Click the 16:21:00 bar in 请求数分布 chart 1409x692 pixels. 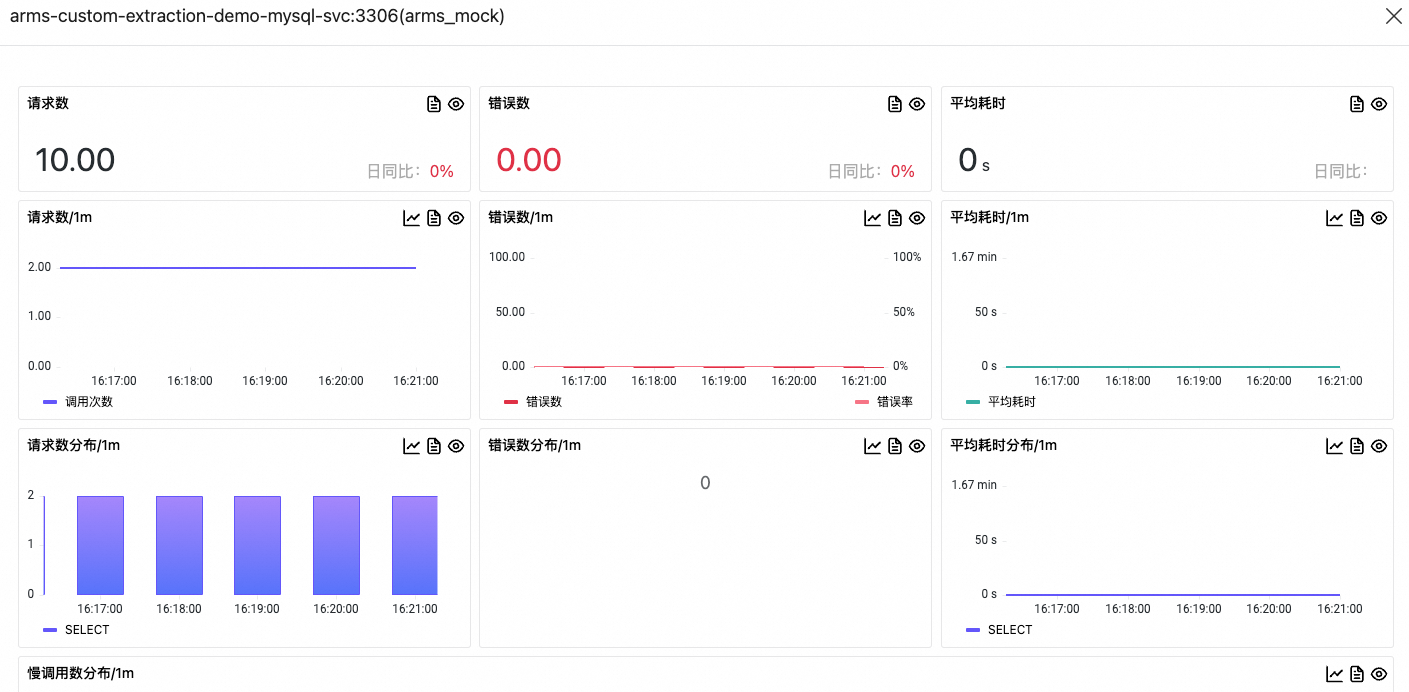[x=415, y=545]
